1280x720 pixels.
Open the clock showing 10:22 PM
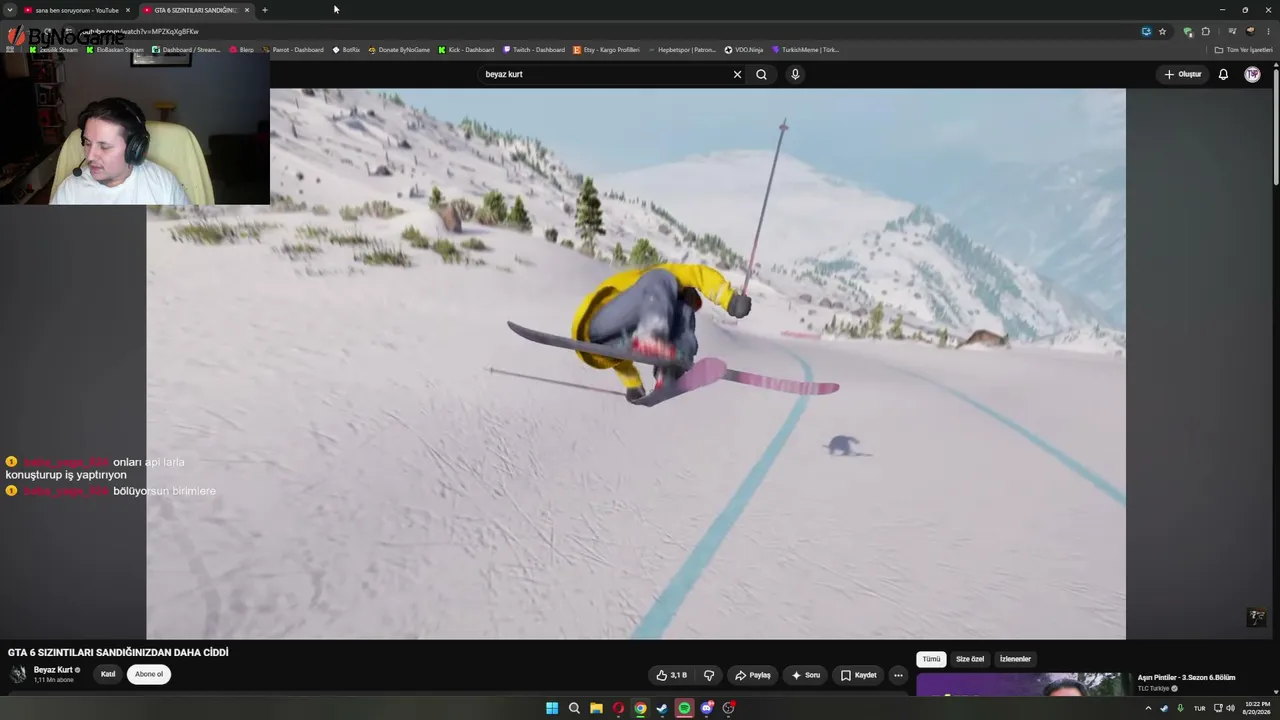point(1256,708)
